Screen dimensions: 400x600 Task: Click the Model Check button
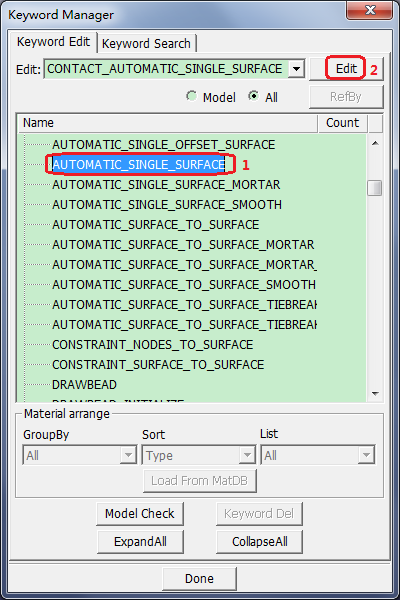(x=140, y=514)
